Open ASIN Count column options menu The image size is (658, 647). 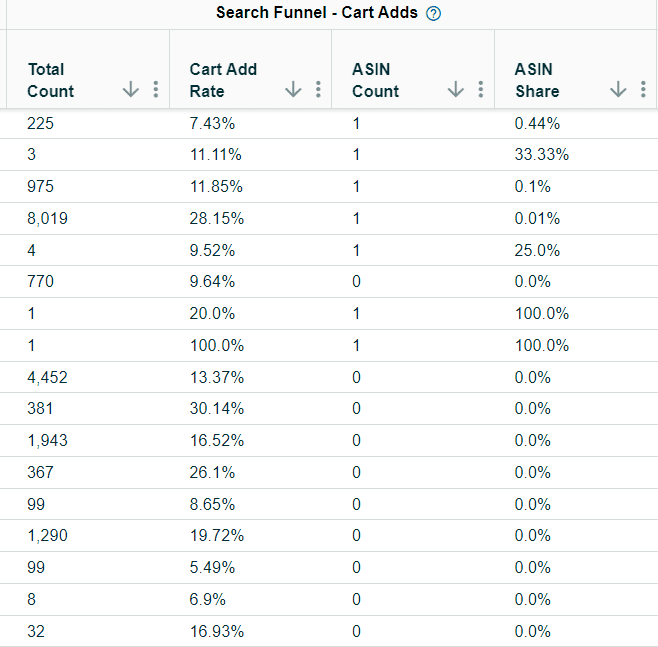(x=480, y=90)
